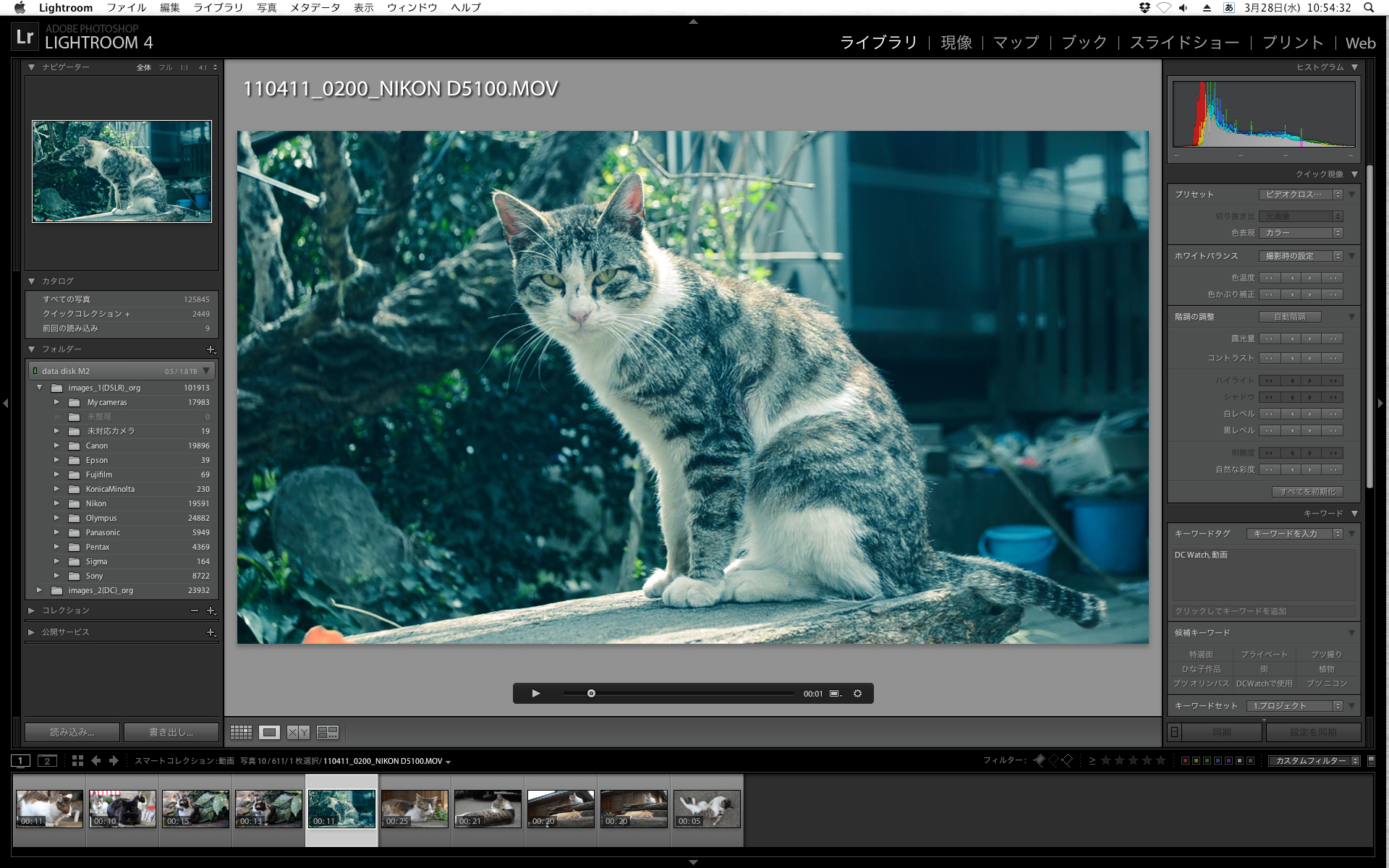The height and width of the screenshot is (868, 1389).
Task: Select the 00:25 cat video thumbnail
Action: 415,807
